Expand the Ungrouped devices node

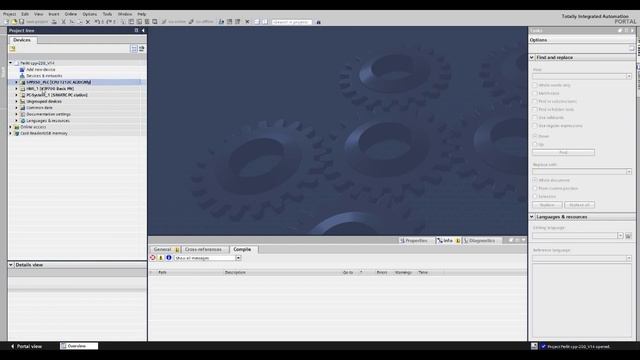click(16, 101)
